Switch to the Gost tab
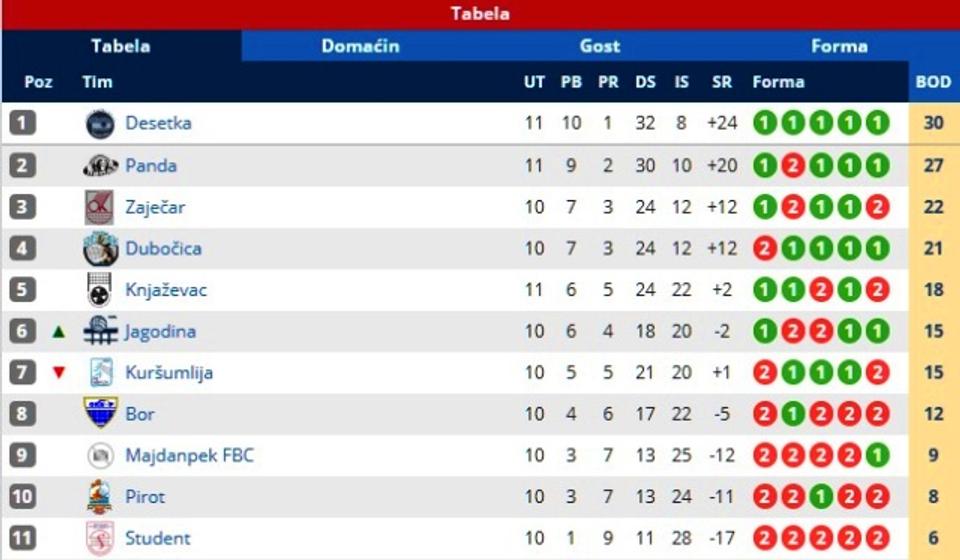The width and height of the screenshot is (960, 560). 600,46
